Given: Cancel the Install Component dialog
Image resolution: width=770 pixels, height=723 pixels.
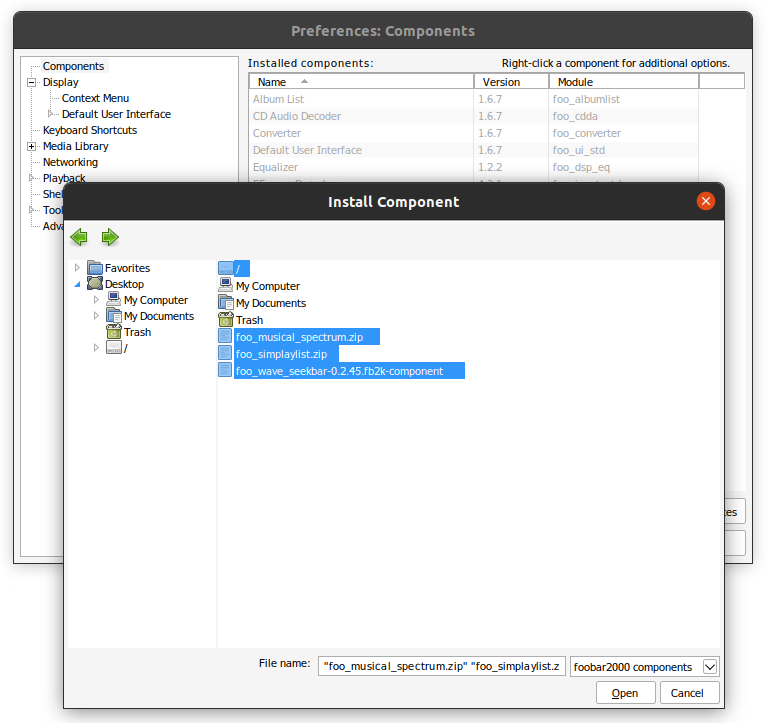Looking at the screenshot, I should point(689,693).
